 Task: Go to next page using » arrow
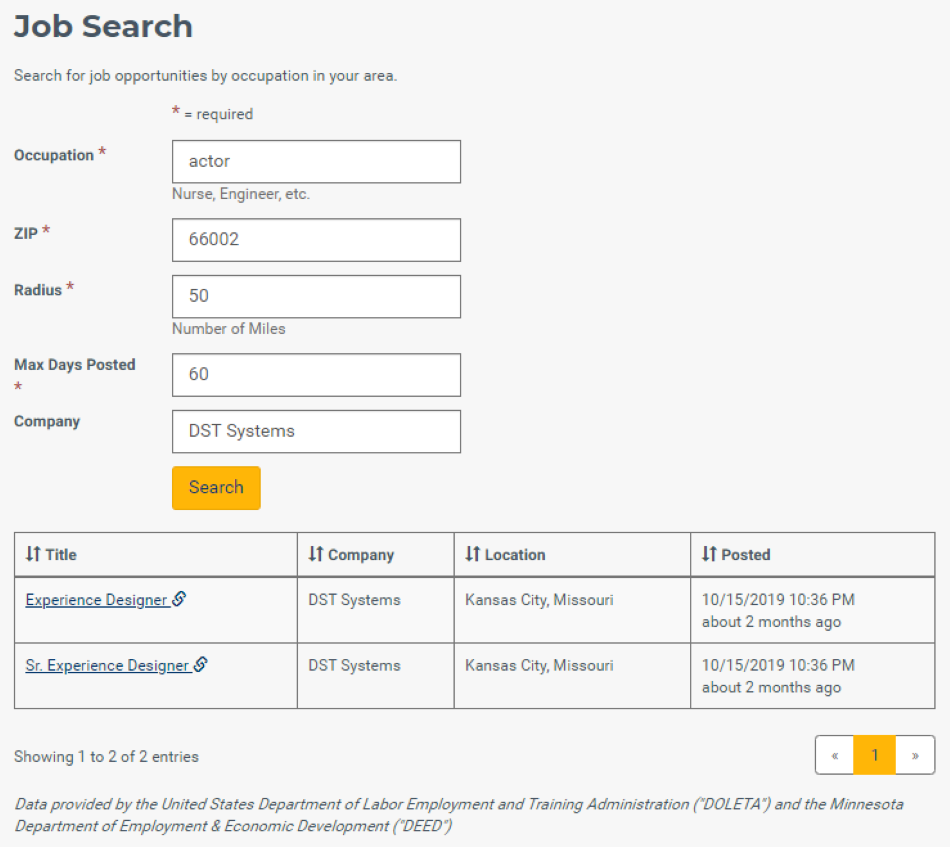tap(915, 755)
